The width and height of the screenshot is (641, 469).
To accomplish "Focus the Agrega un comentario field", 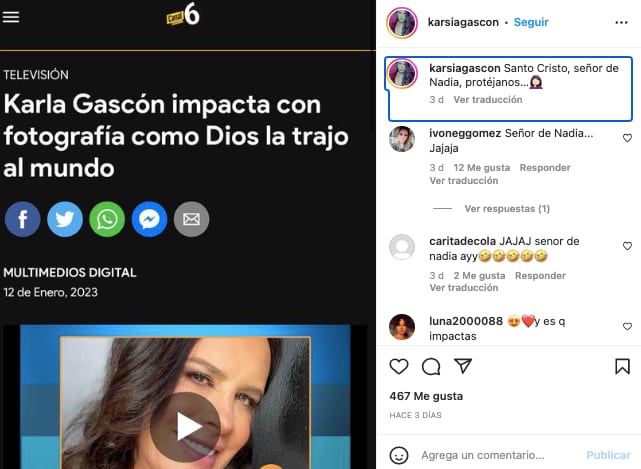I will 483,455.
